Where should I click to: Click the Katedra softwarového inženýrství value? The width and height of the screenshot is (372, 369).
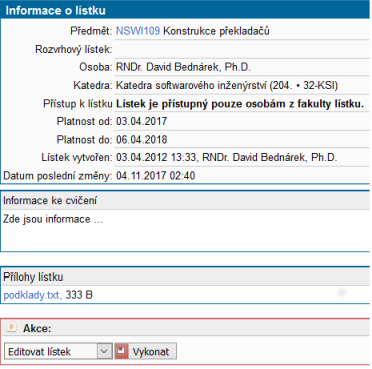point(227,85)
